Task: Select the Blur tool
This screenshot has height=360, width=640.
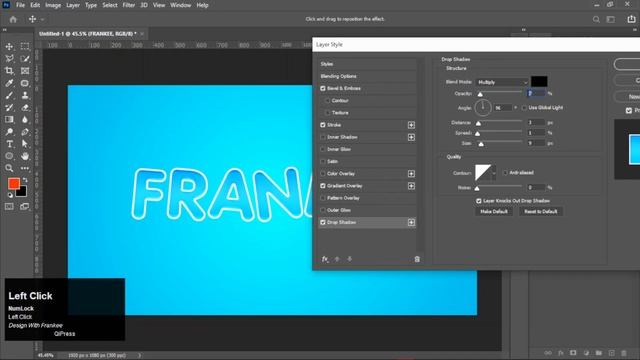Action: tap(25, 120)
